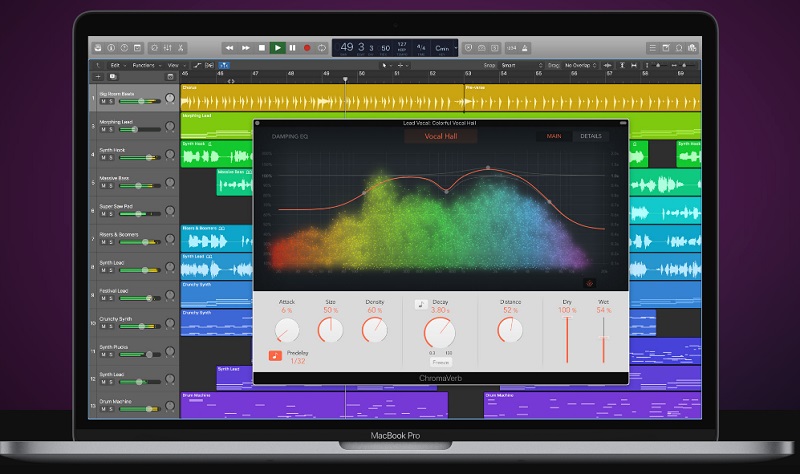800x474 pixels.
Task: Switch to the DETAILS tab in ChromaVerb
Action: (591, 135)
